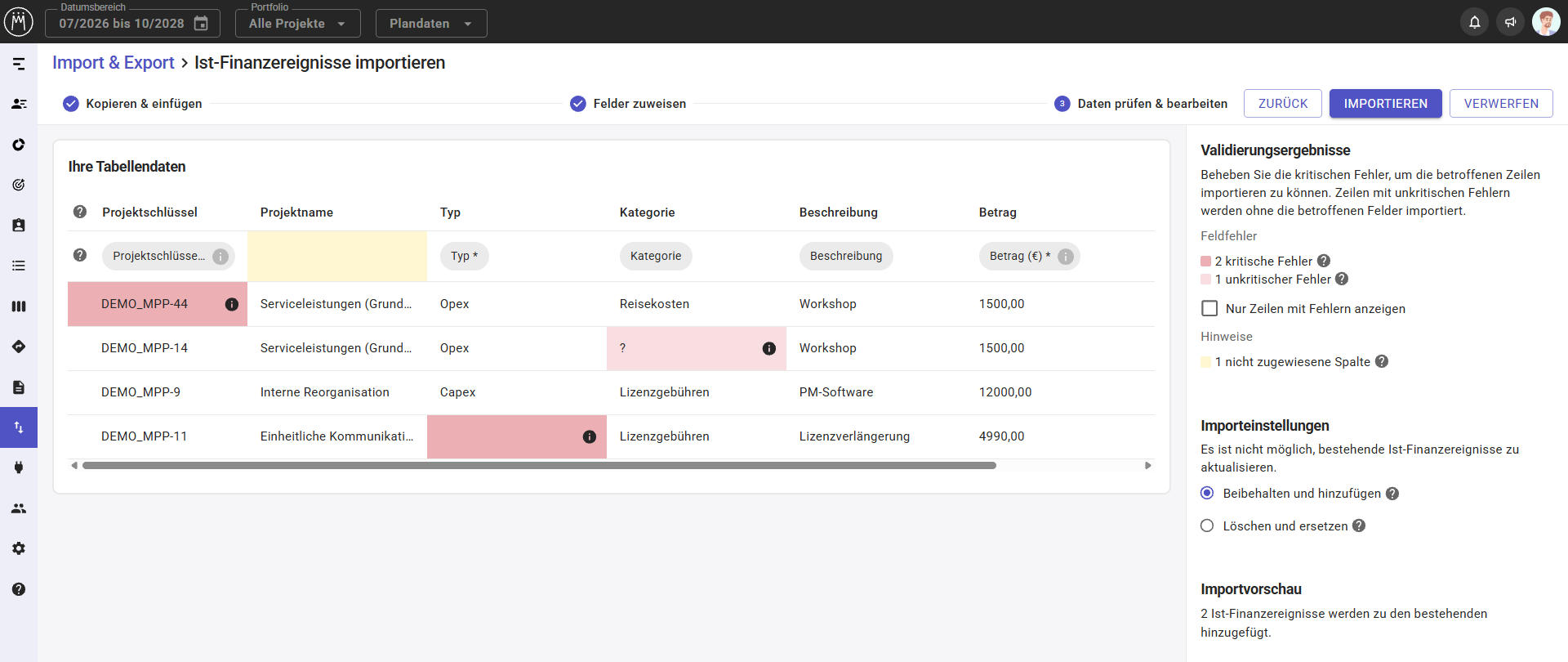Go to step 'Kopieren & einfügen'
The image size is (1568, 662).
(x=132, y=104)
